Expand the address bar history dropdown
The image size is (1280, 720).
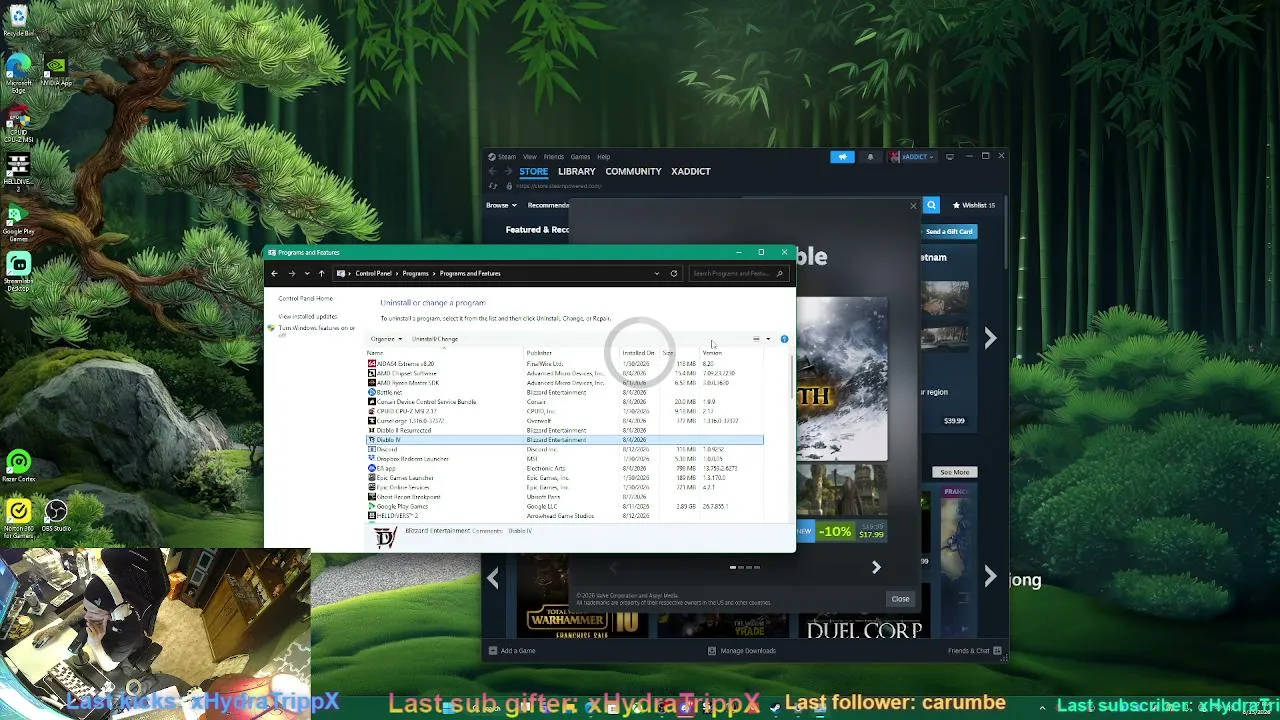click(657, 273)
